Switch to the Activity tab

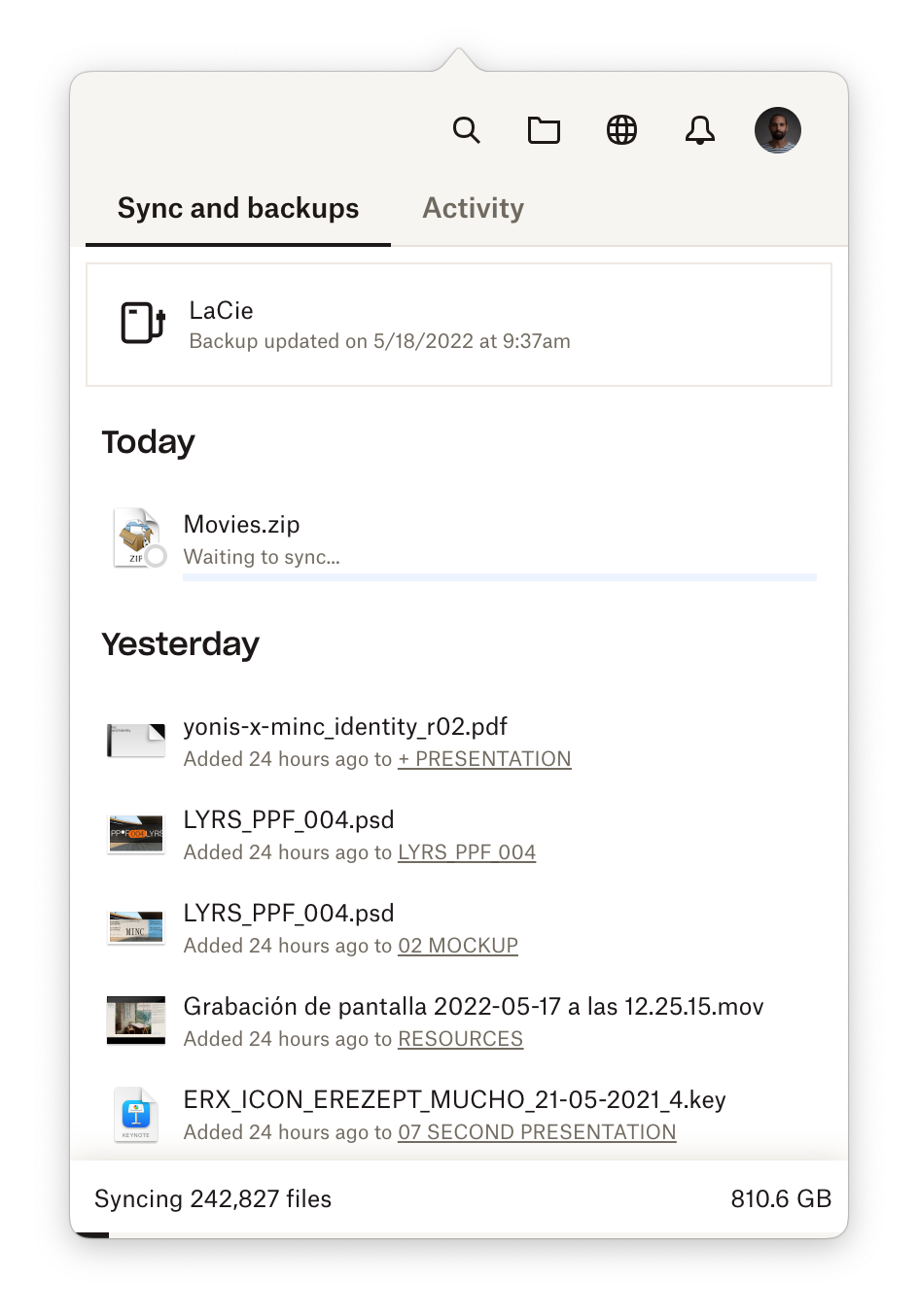click(x=473, y=208)
